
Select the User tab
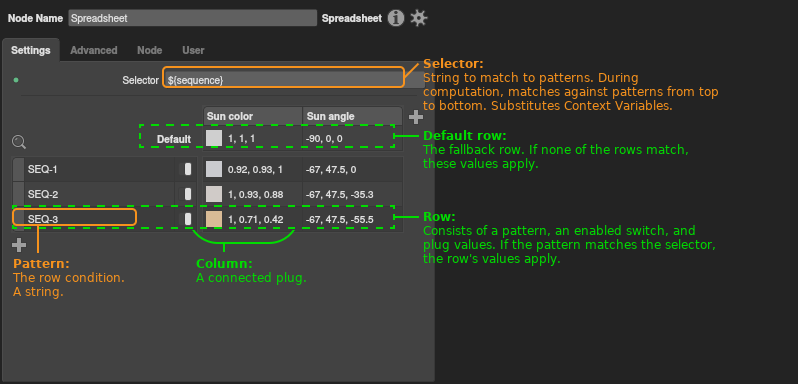[193, 50]
